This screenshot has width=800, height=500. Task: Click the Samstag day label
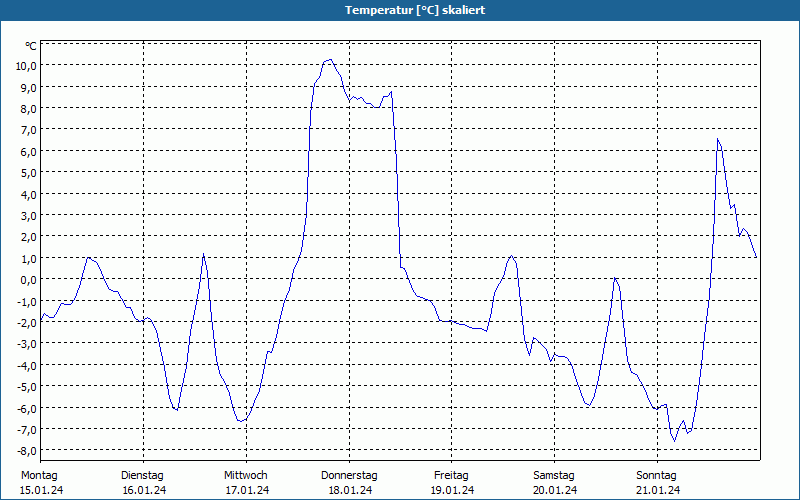coord(554,476)
